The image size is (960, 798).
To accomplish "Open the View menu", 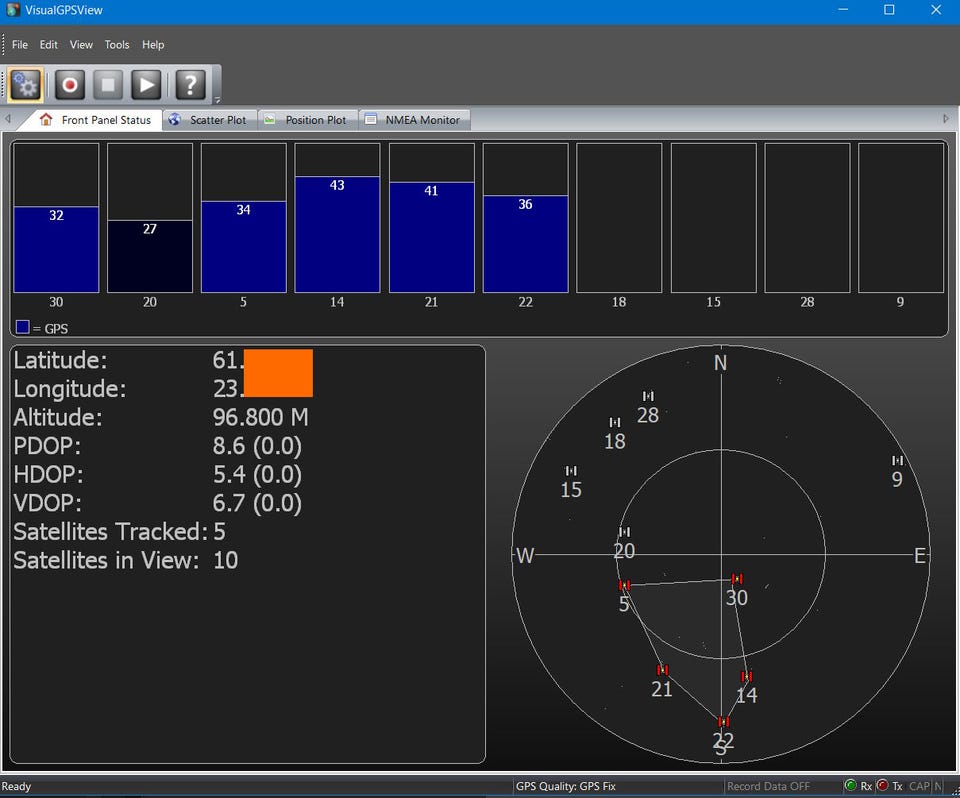I will pyautogui.click(x=81, y=45).
